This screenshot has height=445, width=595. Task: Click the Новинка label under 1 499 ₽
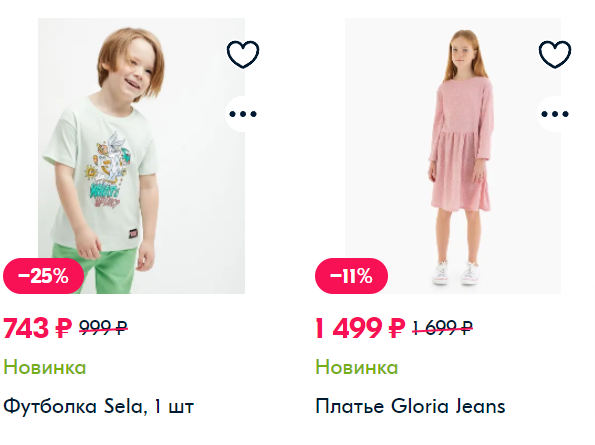[357, 367]
